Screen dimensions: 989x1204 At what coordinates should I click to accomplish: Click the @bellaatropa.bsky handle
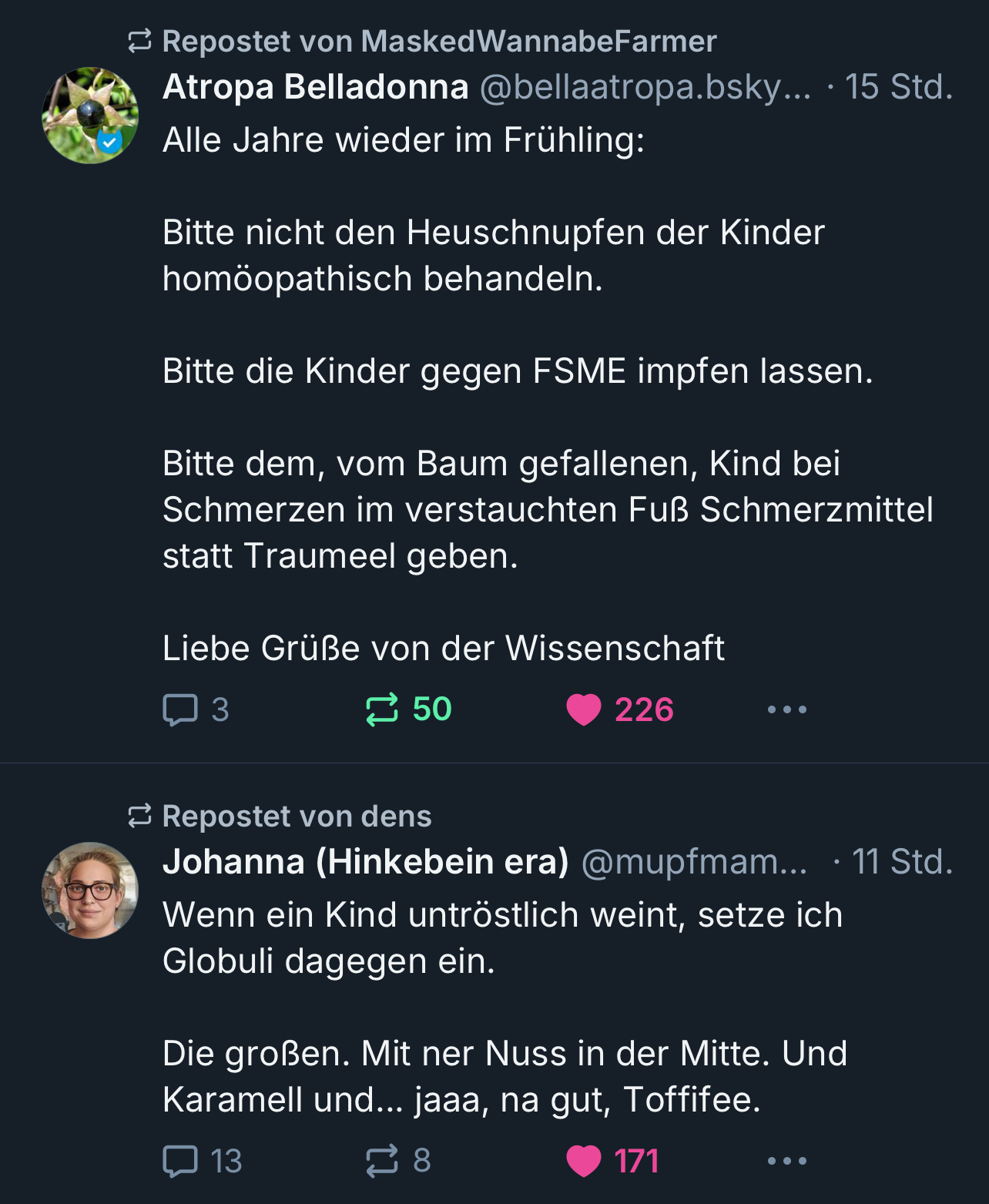pos(645,87)
